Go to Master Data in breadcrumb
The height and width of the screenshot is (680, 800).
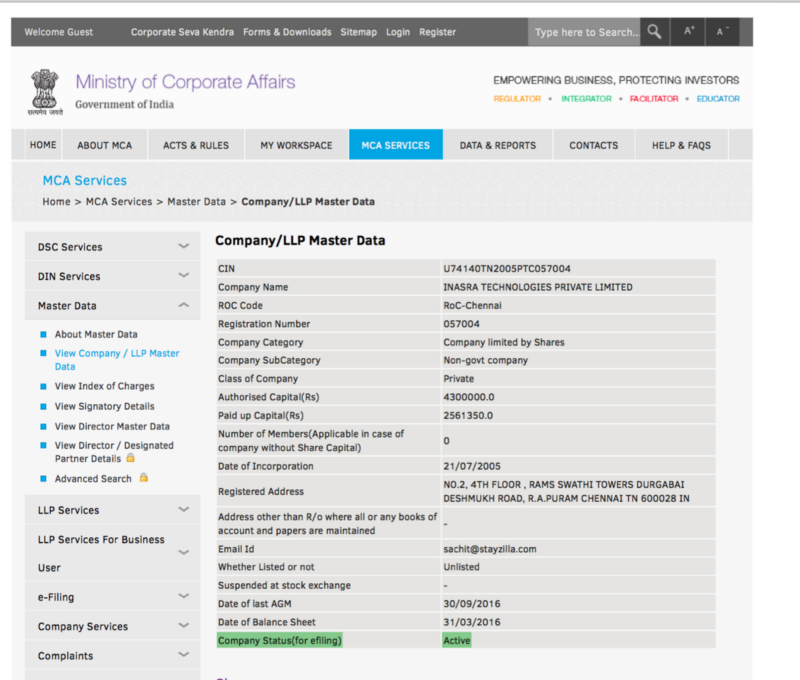click(x=196, y=202)
